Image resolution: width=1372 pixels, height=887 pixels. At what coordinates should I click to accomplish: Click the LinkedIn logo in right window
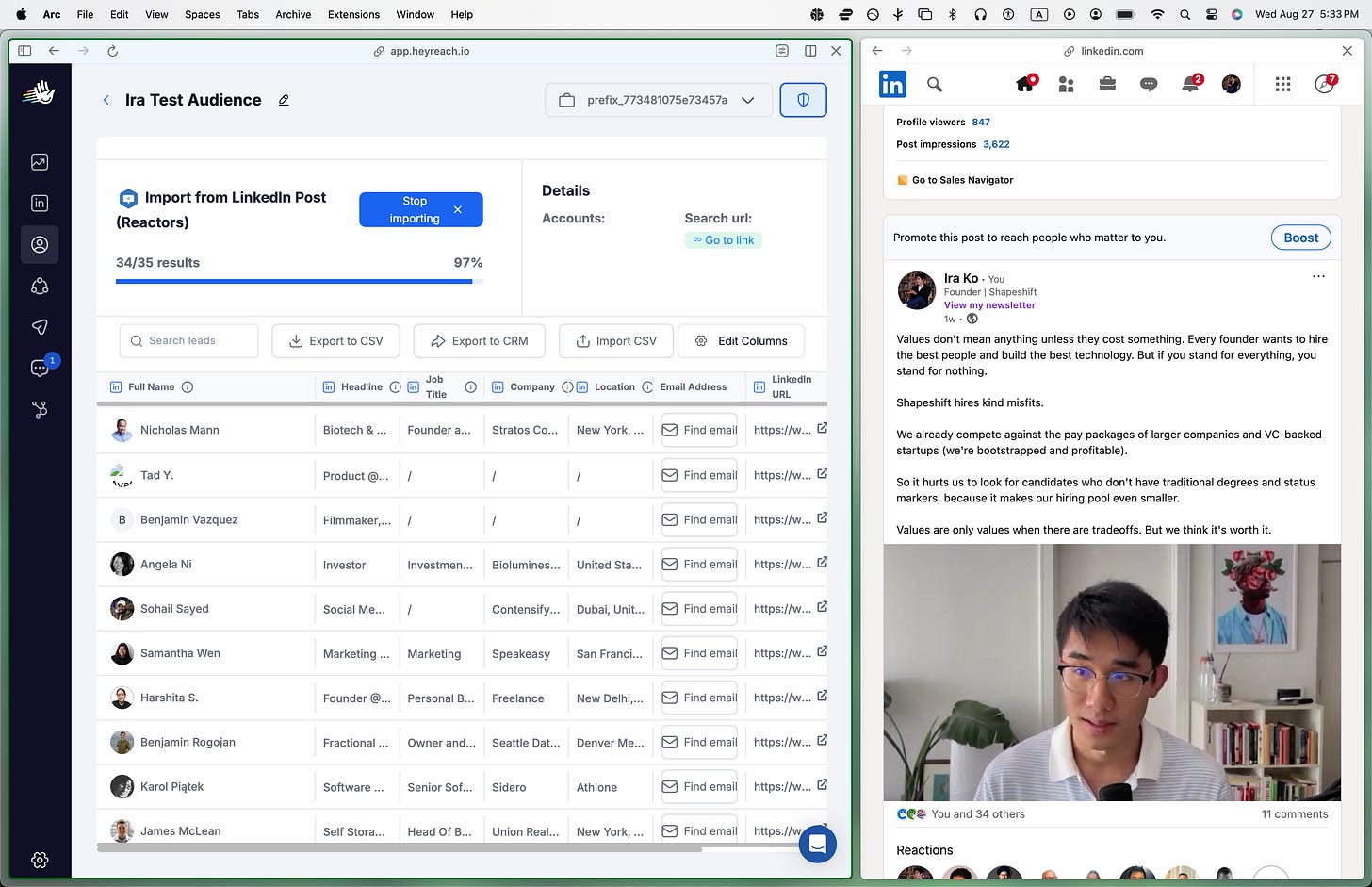tap(892, 84)
